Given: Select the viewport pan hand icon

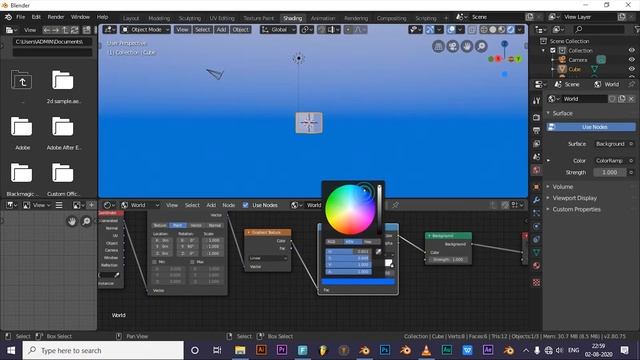Looking at the screenshot, I should (x=467, y=47).
